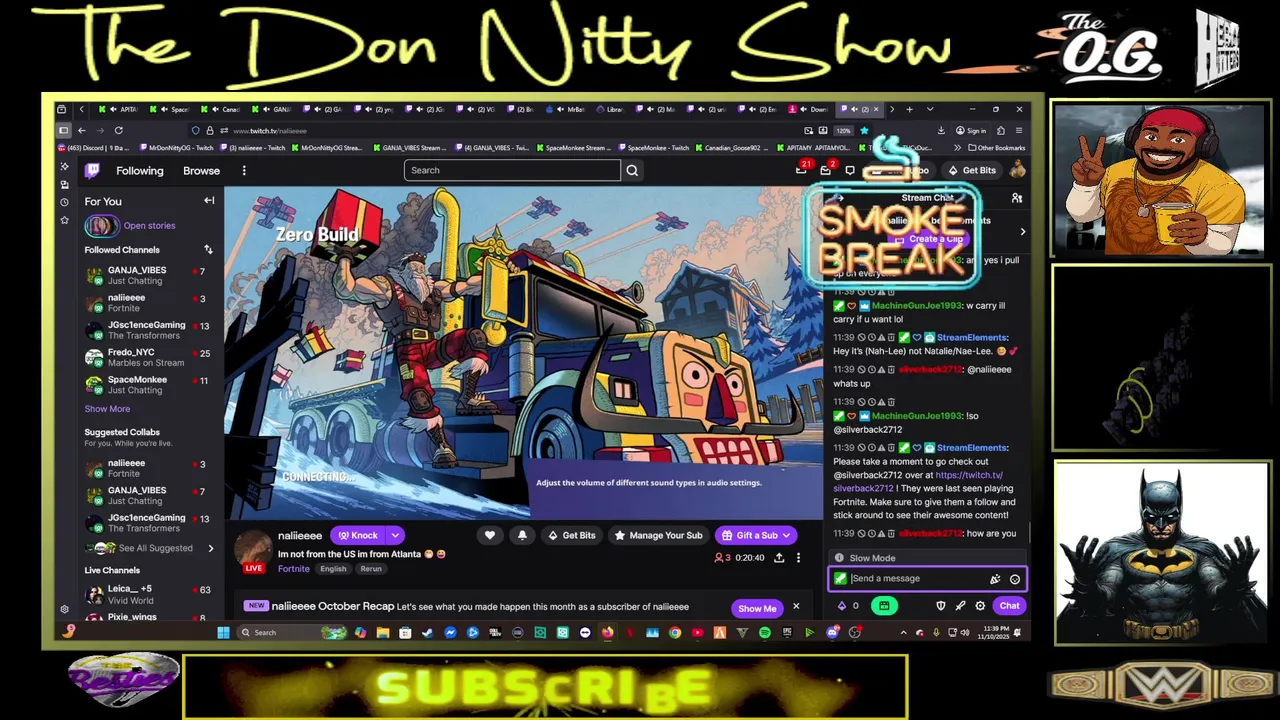This screenshot has width=1280, height=720.
Task: Open SpaceMonkee channel in Followed Channels
Action: point(147,385)
